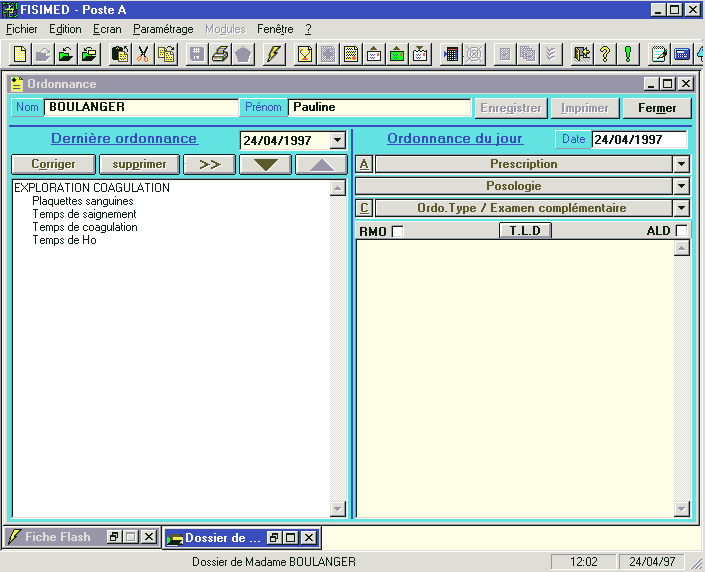
Task: Click the T.L.D button
Action: pos(525,231)
